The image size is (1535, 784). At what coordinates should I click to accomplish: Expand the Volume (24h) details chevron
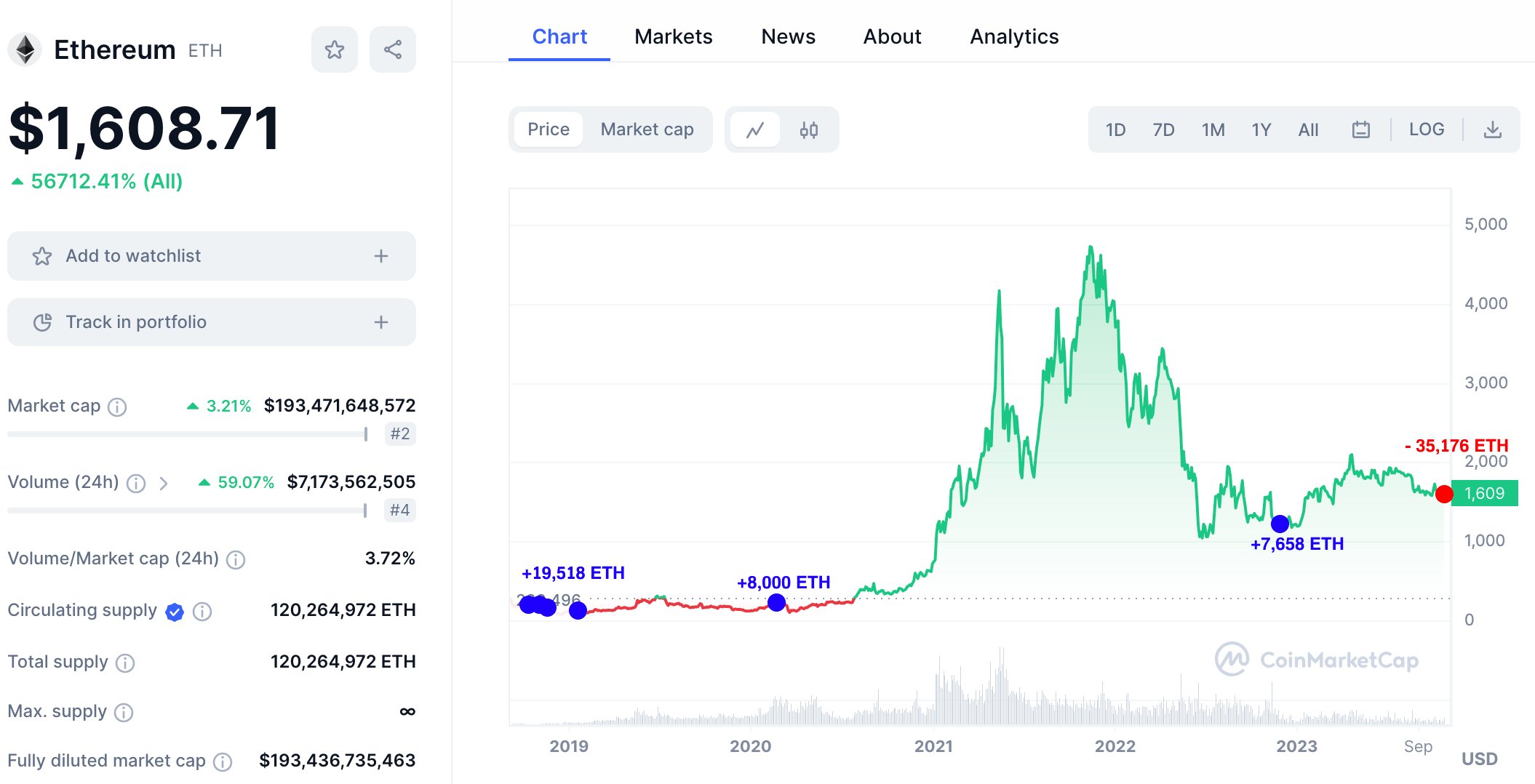[164, 482]
